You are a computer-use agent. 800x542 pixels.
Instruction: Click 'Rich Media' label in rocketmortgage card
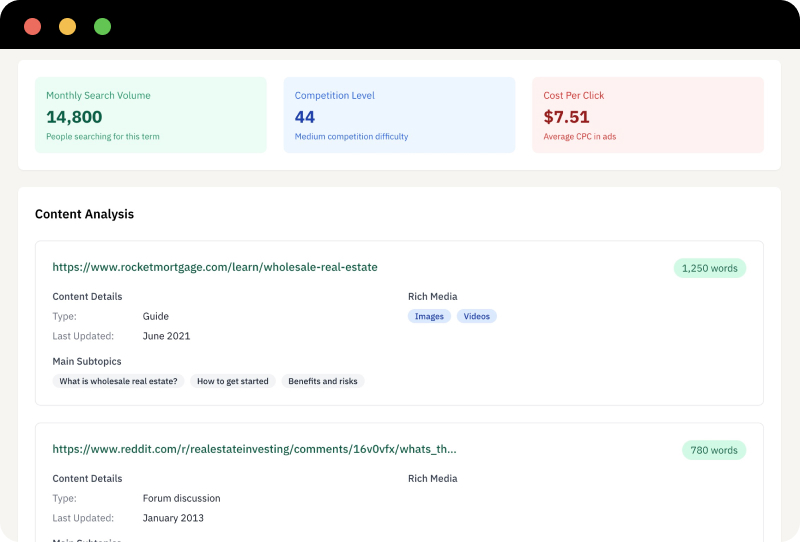(433, 297)
